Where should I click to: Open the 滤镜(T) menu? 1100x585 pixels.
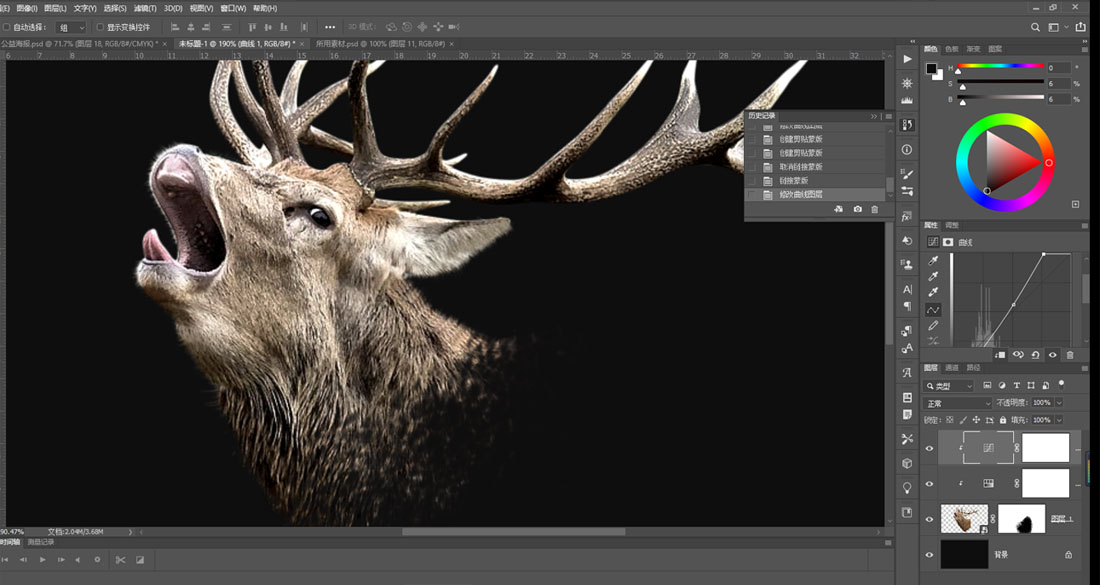[x=145, y=8]
